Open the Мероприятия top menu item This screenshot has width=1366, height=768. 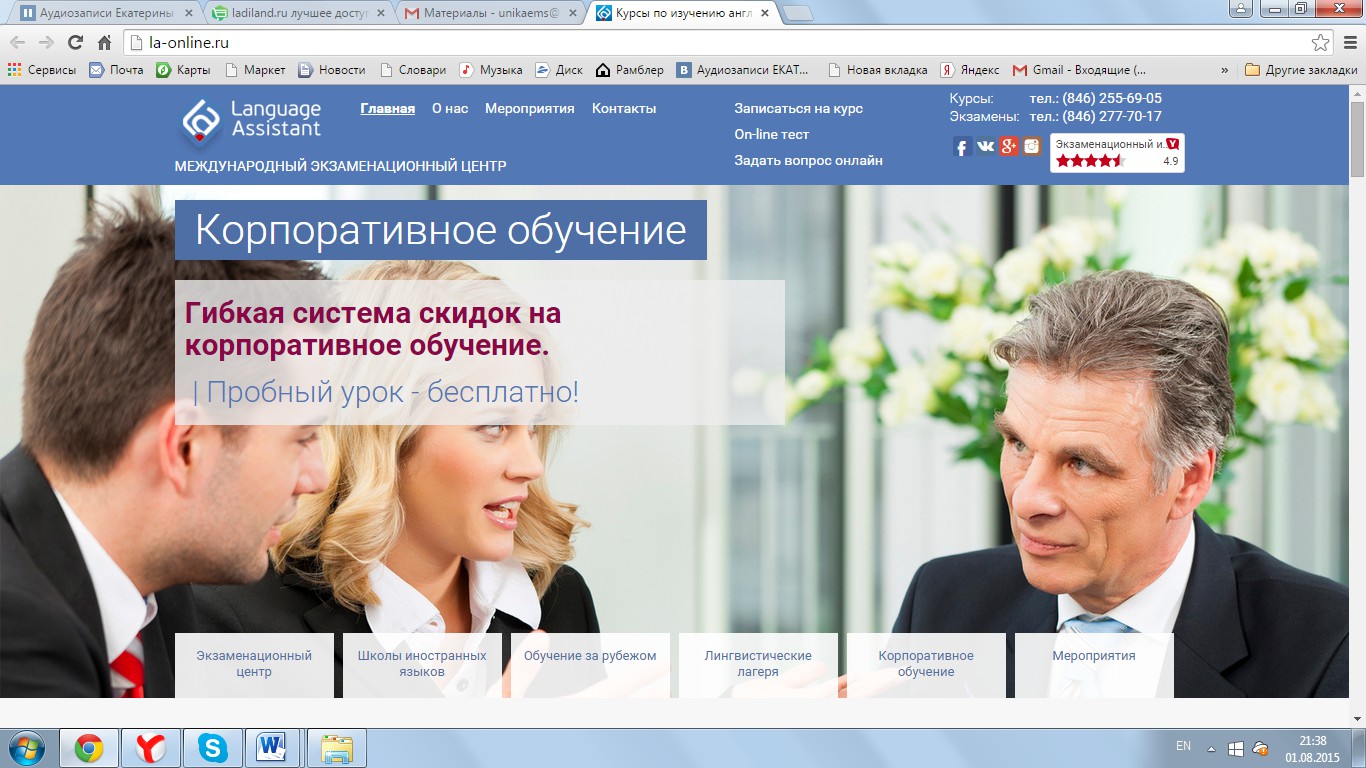click(530, 108)
